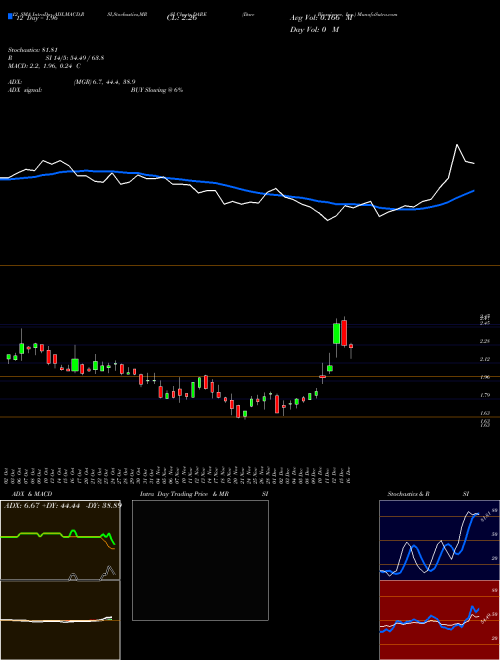Open the ADX indicator panel with green line
This screenshot has width=500, height=660.
[60, 540]
